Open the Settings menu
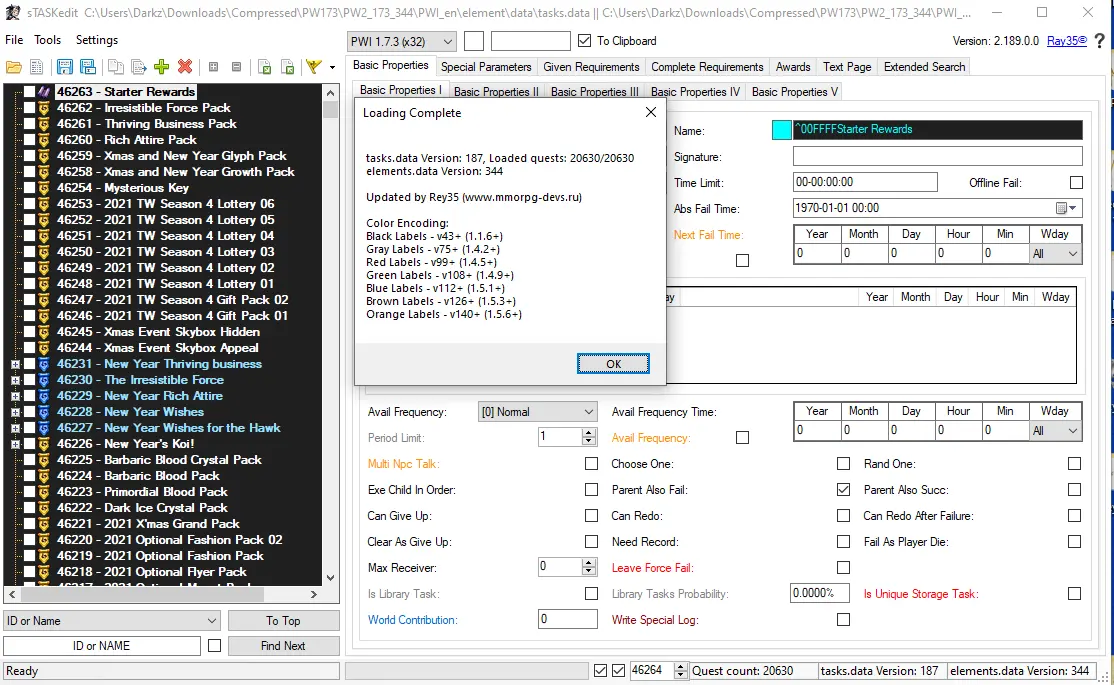This screenshot has height=685, width=1114. [97, 40]
